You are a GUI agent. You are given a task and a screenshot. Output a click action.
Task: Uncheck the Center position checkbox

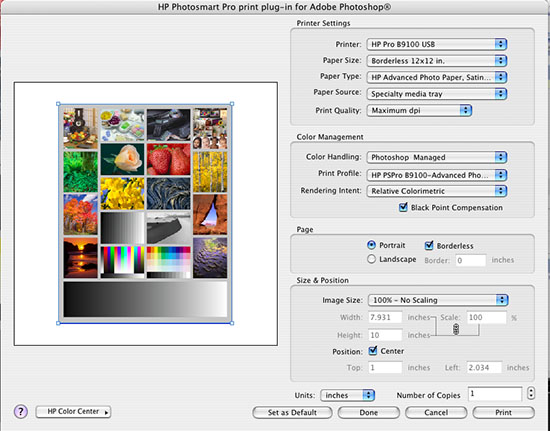tap(373, 351)
